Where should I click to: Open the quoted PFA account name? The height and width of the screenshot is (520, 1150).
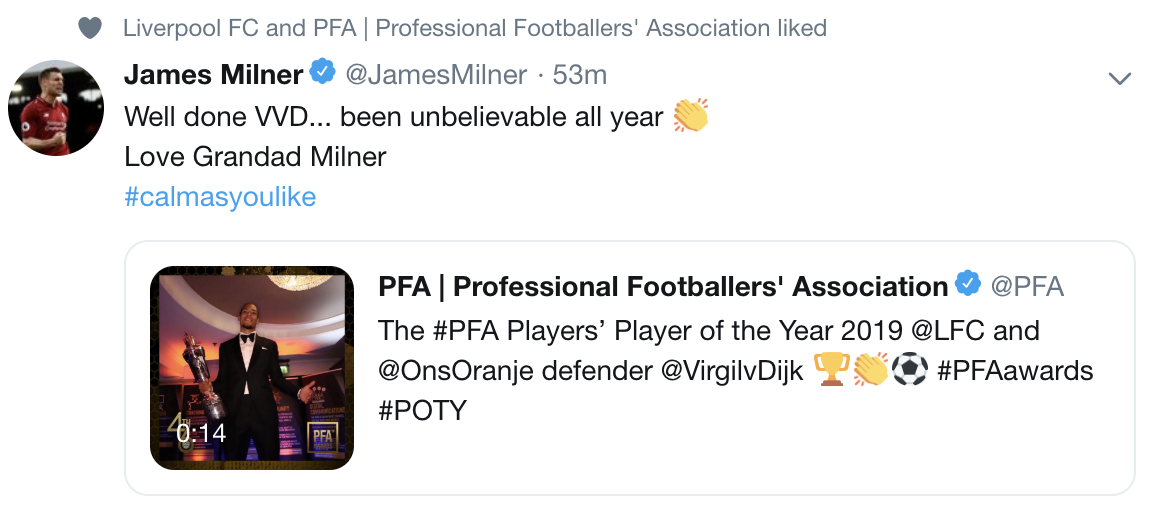click(663, 287)
